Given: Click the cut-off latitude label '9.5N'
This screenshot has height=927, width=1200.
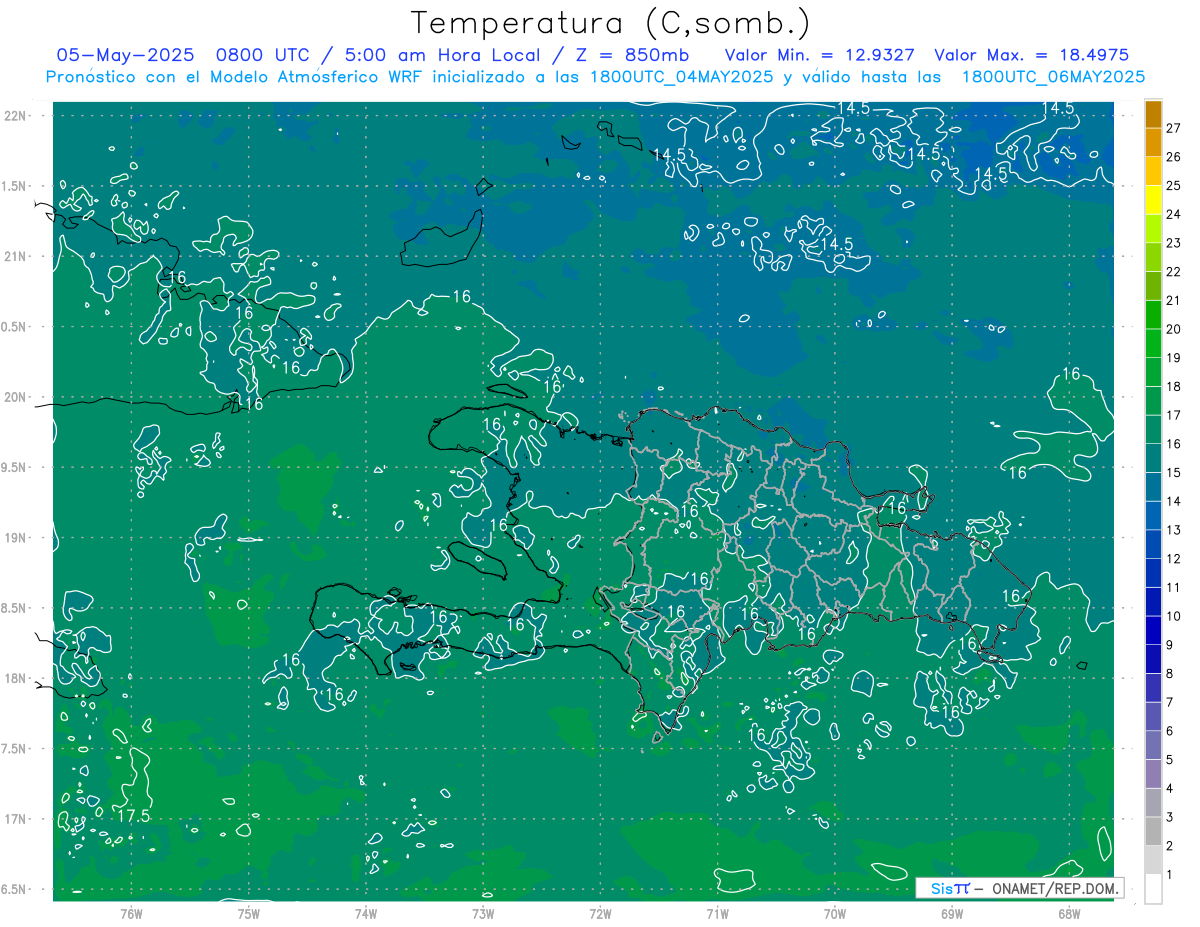Looking at the screenshot, I should (x=15, y=467).
